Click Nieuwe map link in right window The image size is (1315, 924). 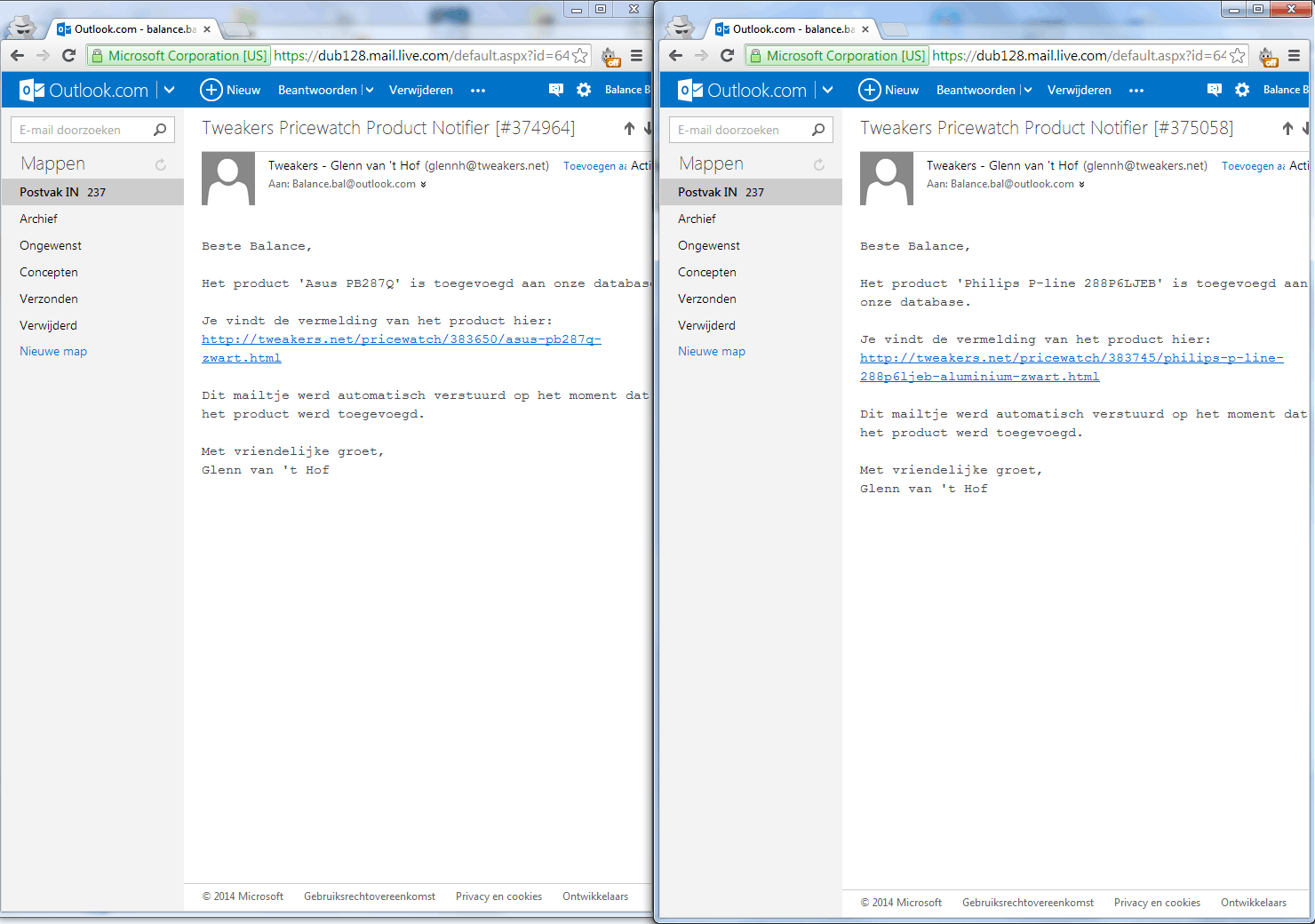712,351
